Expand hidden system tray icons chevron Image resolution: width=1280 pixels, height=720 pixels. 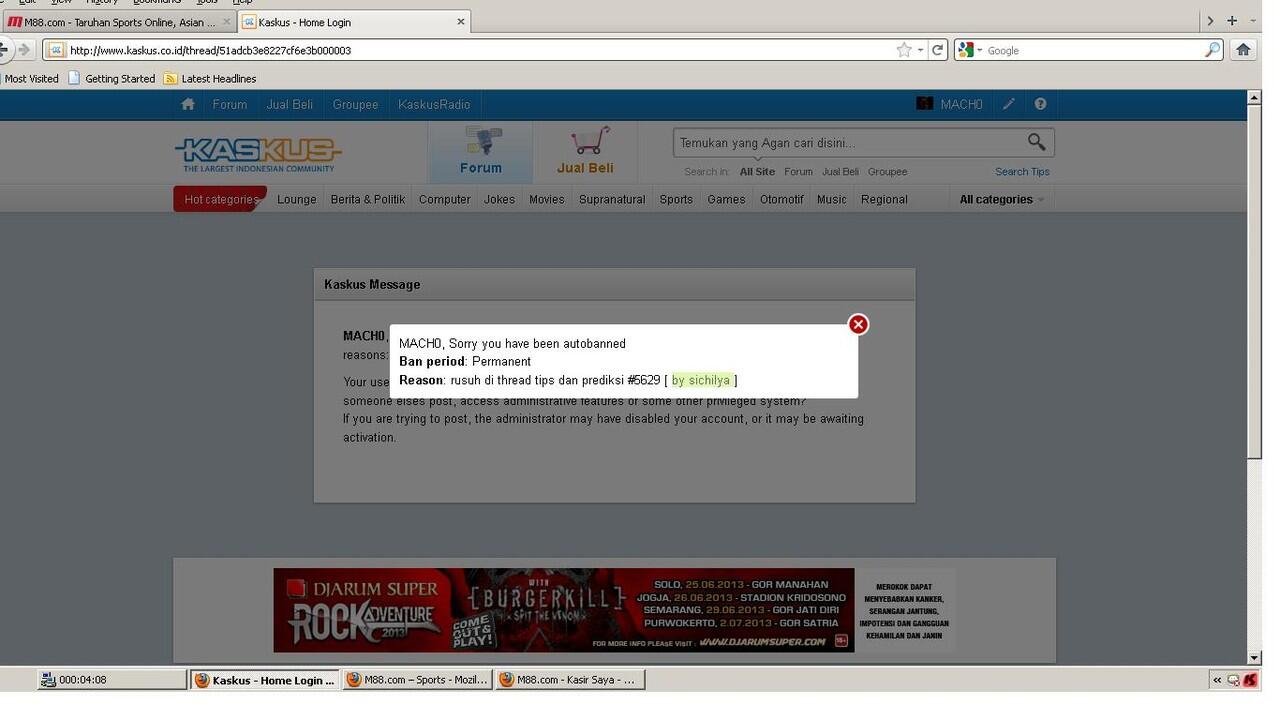click(x=1217, y=680)
